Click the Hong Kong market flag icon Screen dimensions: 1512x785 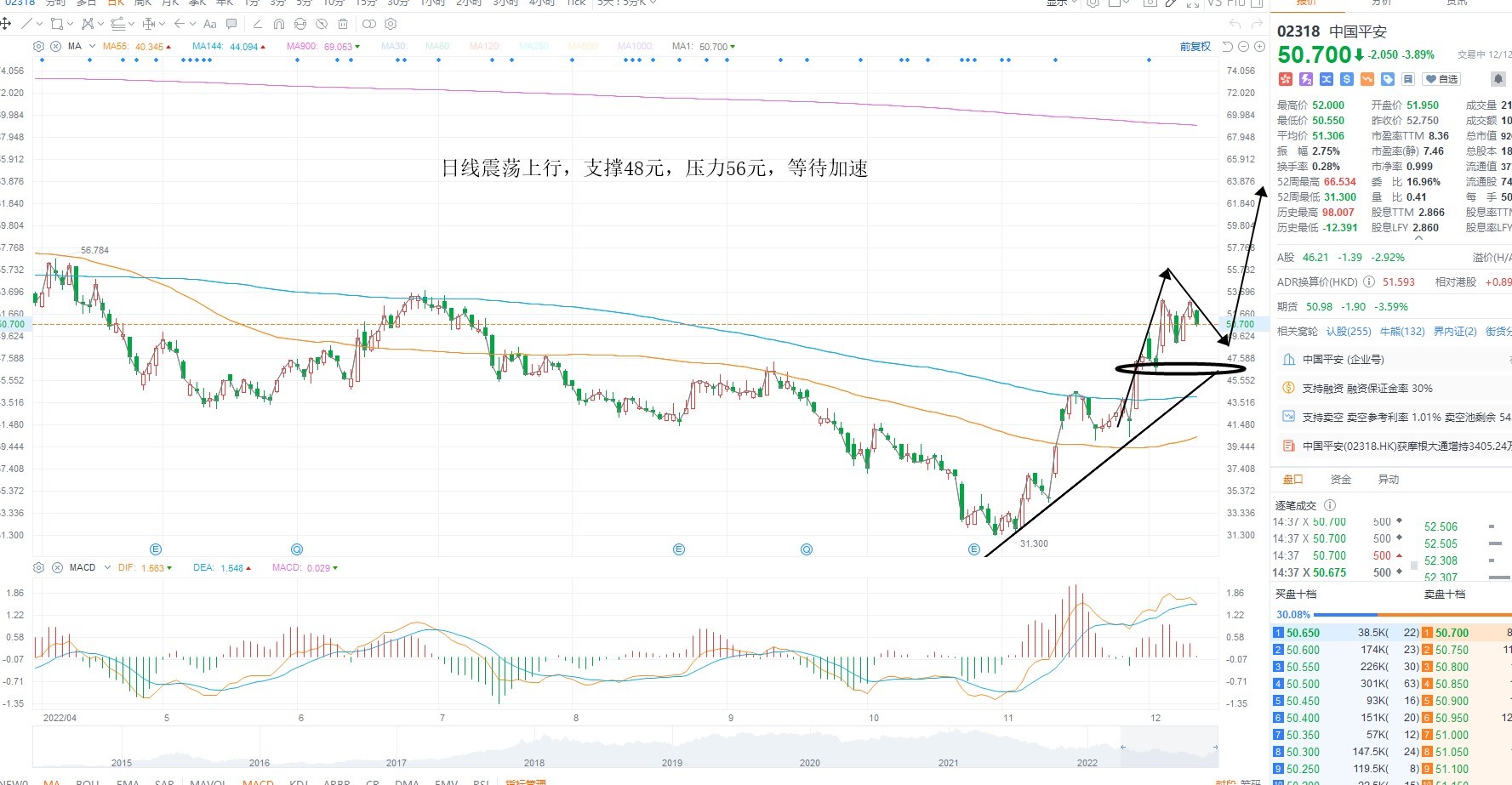coord(1286,79)
